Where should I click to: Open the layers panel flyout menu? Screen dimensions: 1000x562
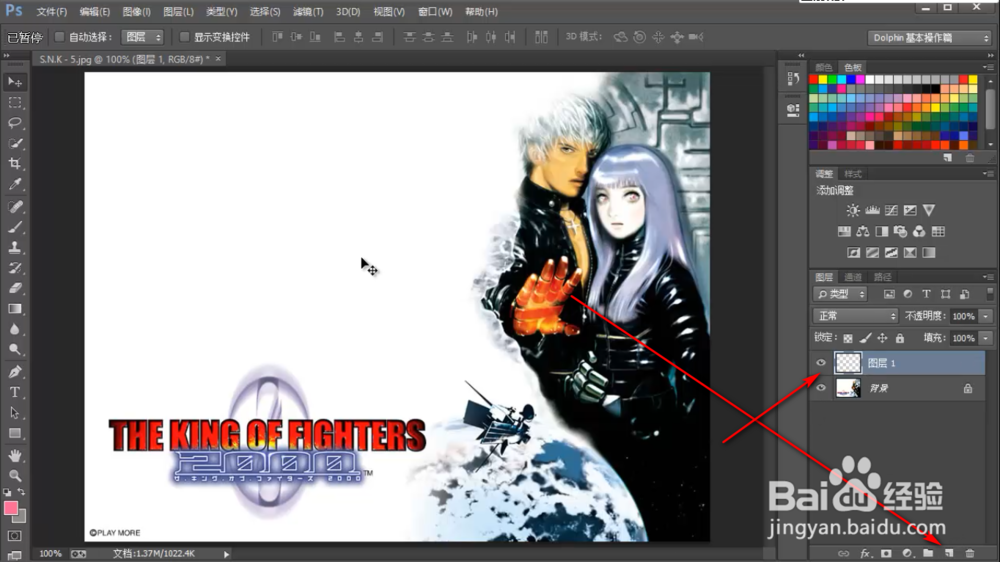tap(988, 277)
